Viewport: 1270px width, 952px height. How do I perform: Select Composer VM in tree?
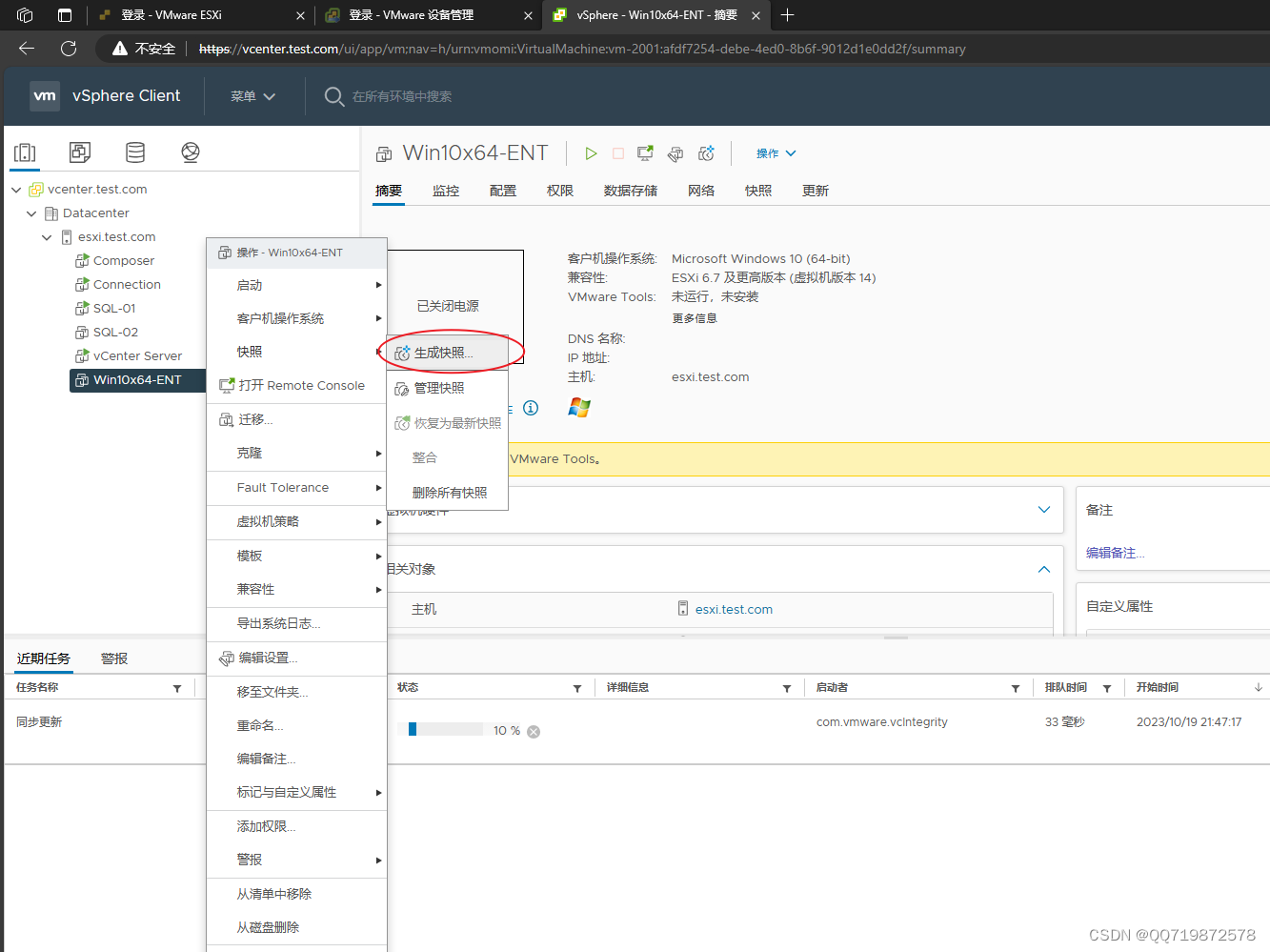click(x=124, y=261)
